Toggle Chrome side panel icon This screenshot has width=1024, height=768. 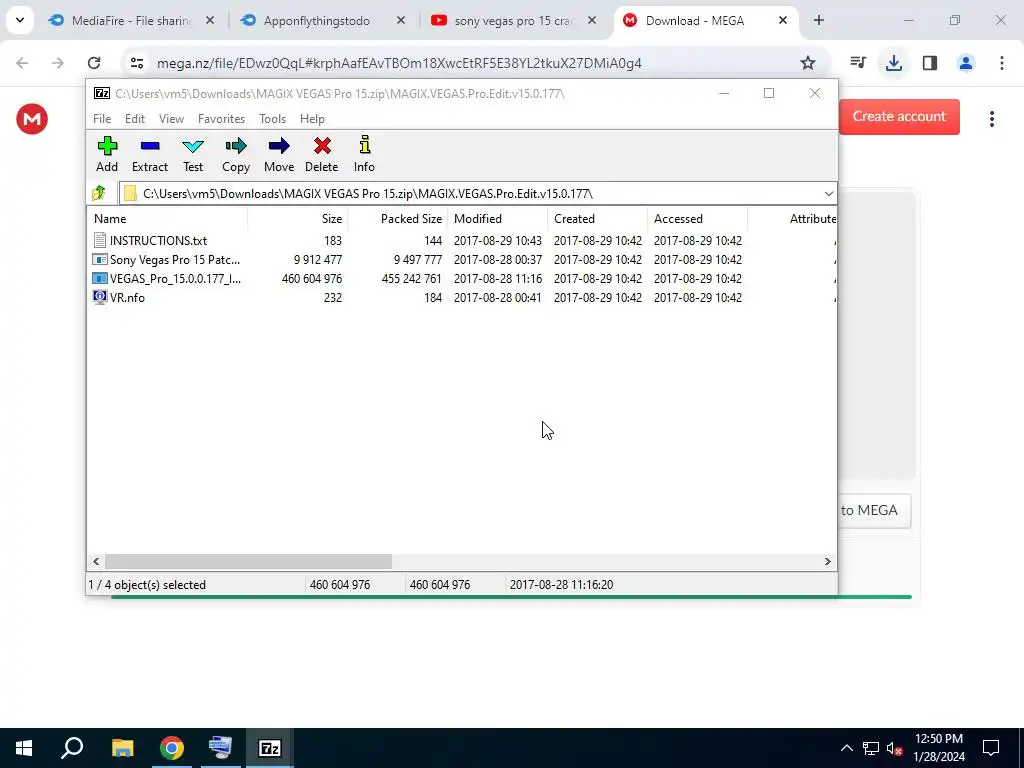tap(929, 63)
